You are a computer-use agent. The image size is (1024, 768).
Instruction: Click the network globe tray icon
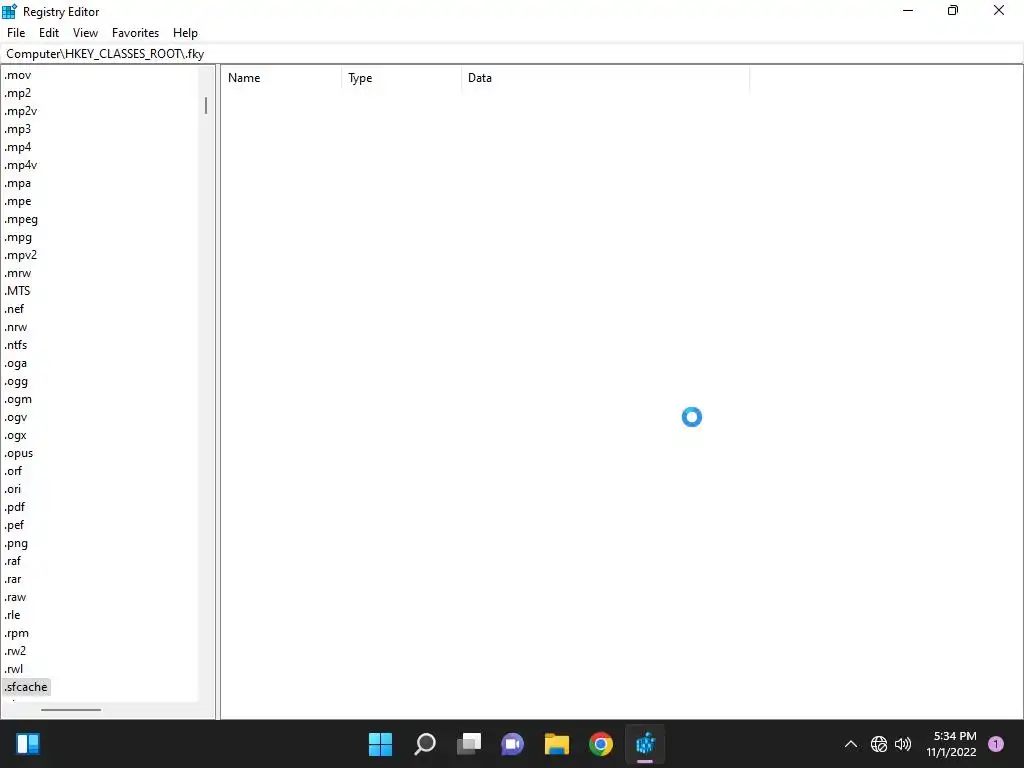(879, 744)
